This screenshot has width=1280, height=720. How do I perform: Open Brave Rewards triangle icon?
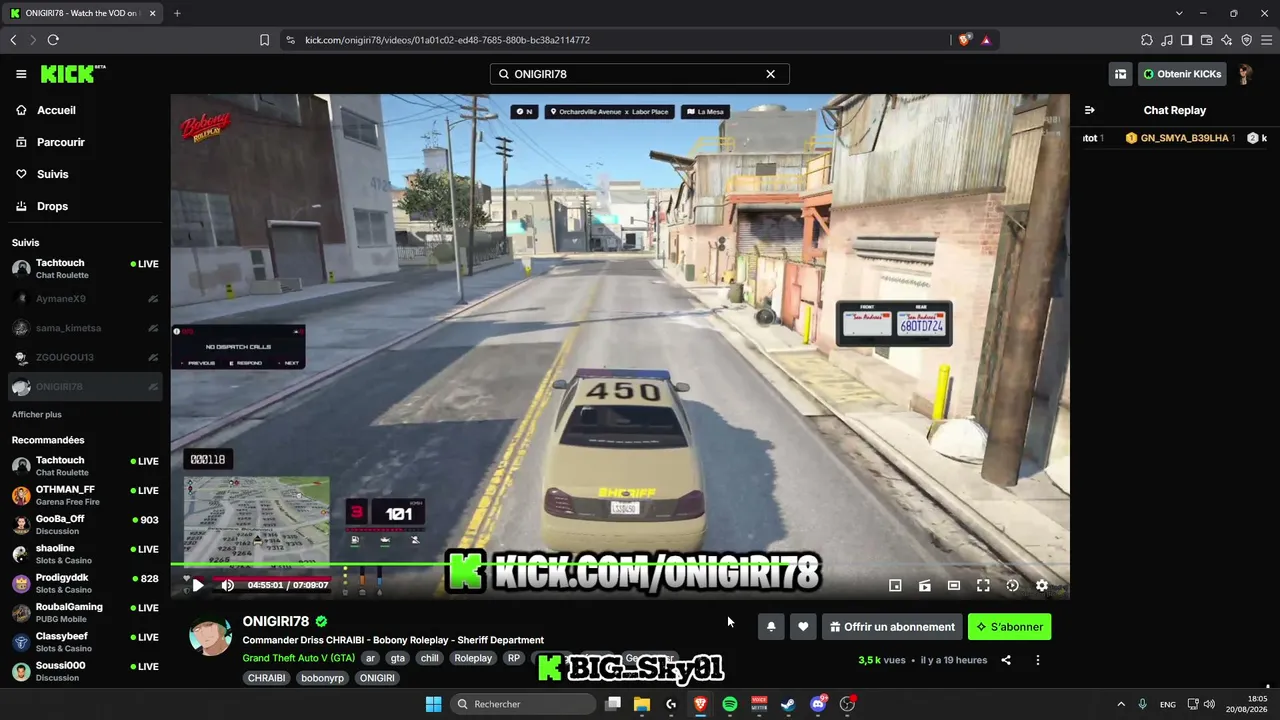pyautogui.click(x=986, y=40)
